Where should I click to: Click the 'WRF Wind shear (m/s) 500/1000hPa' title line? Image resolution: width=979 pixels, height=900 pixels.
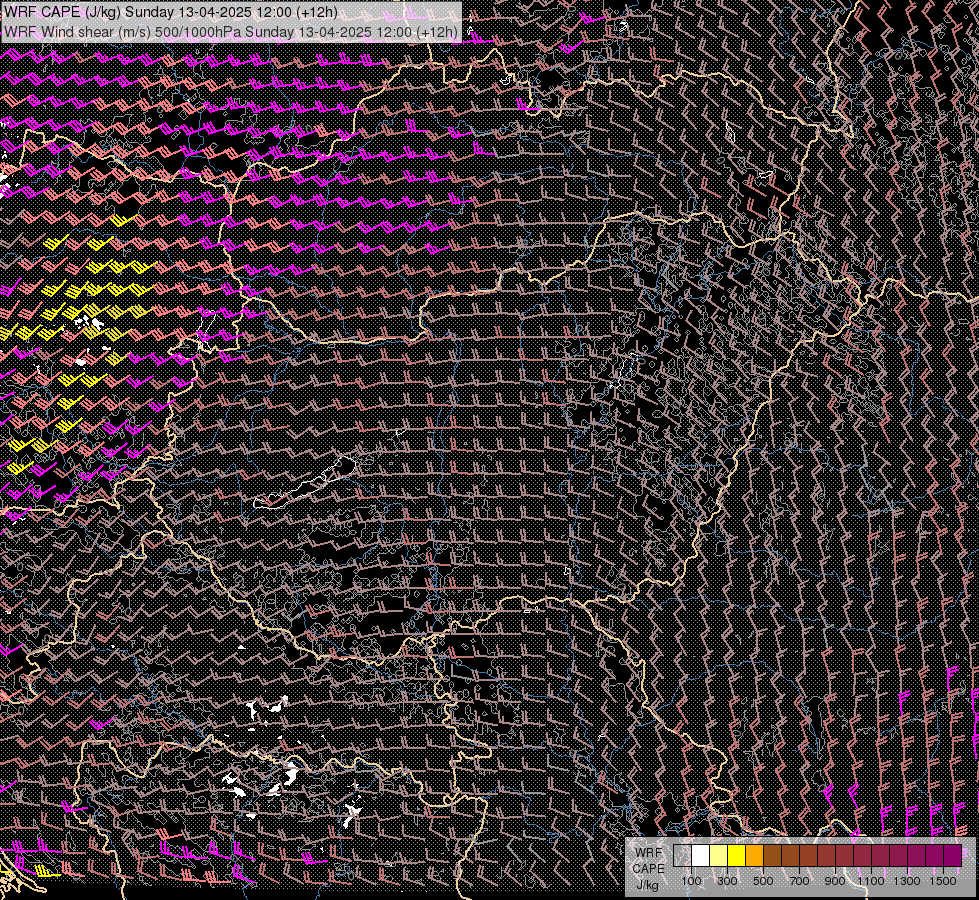click(x=230, y=32)
